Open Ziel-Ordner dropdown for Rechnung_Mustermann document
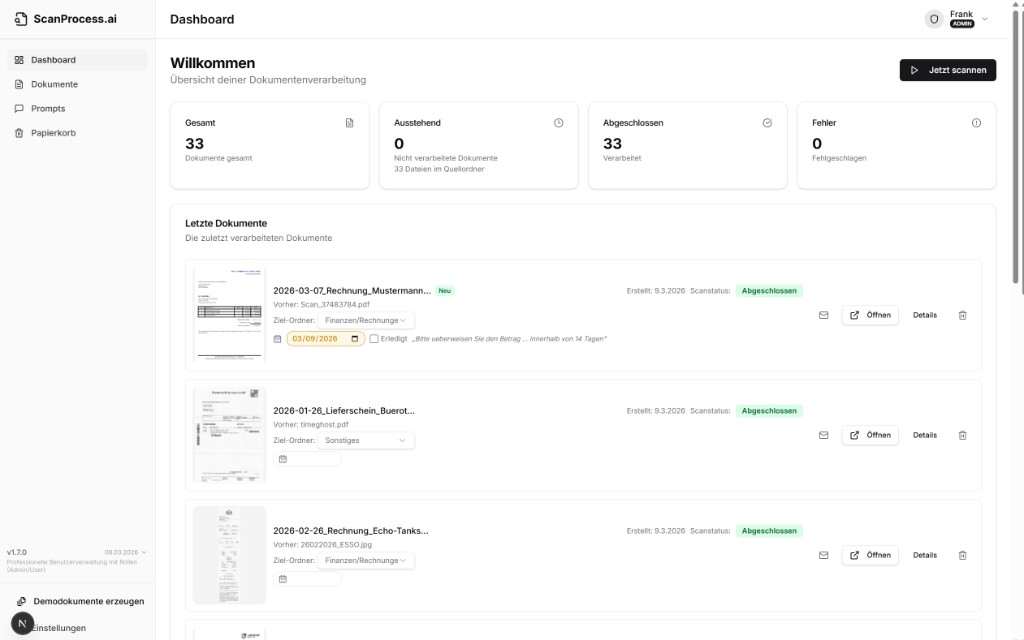Viewport: 1024px width, 640px height. 366,320
